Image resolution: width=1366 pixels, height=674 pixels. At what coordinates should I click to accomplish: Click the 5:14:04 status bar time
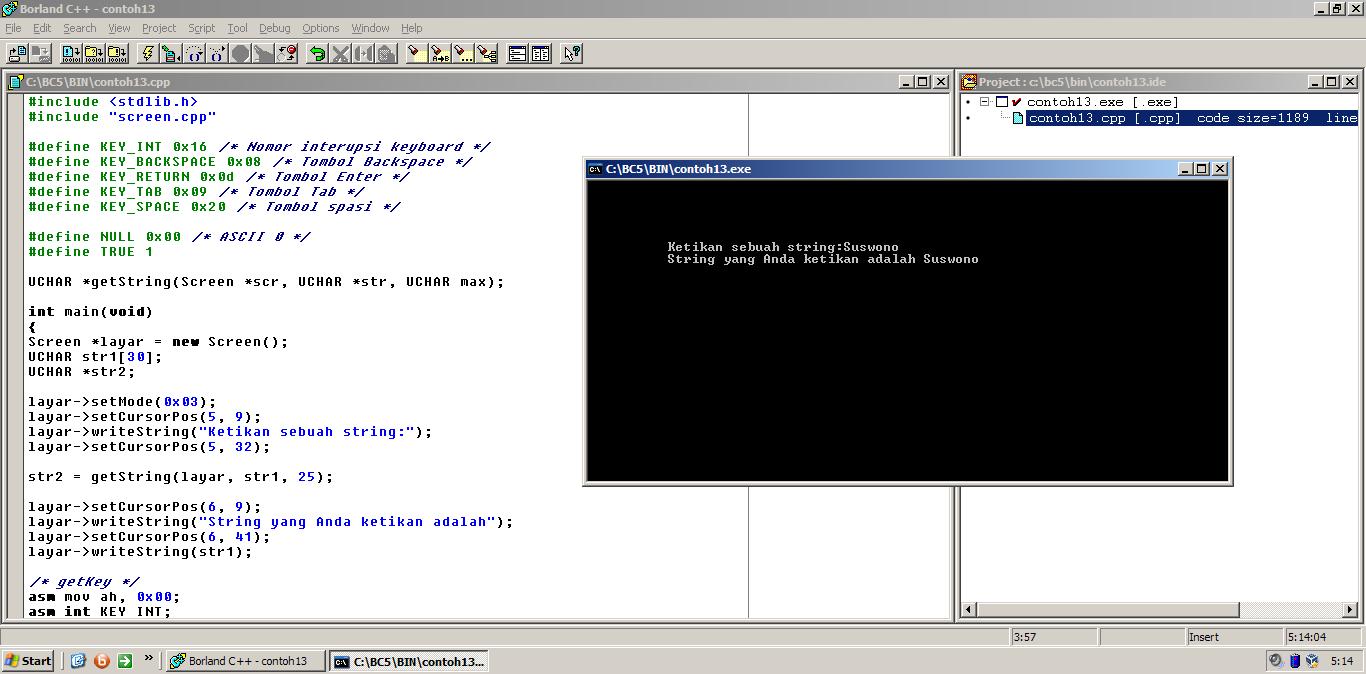tap(1322, 637)
